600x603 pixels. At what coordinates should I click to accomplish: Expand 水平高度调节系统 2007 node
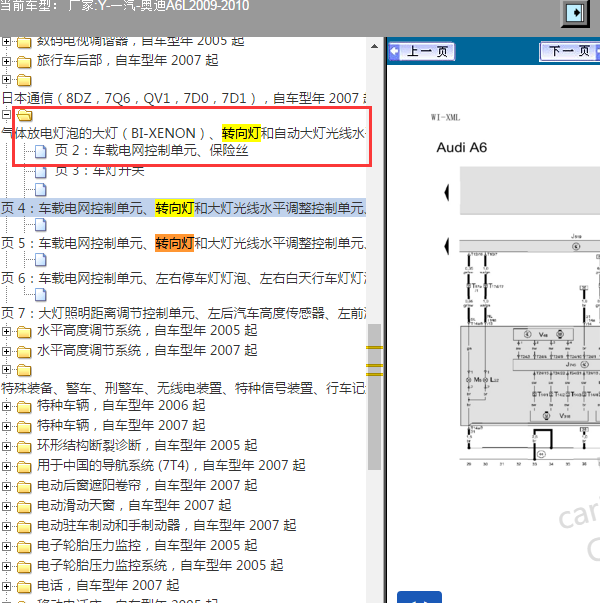click(x=6, y=351)
